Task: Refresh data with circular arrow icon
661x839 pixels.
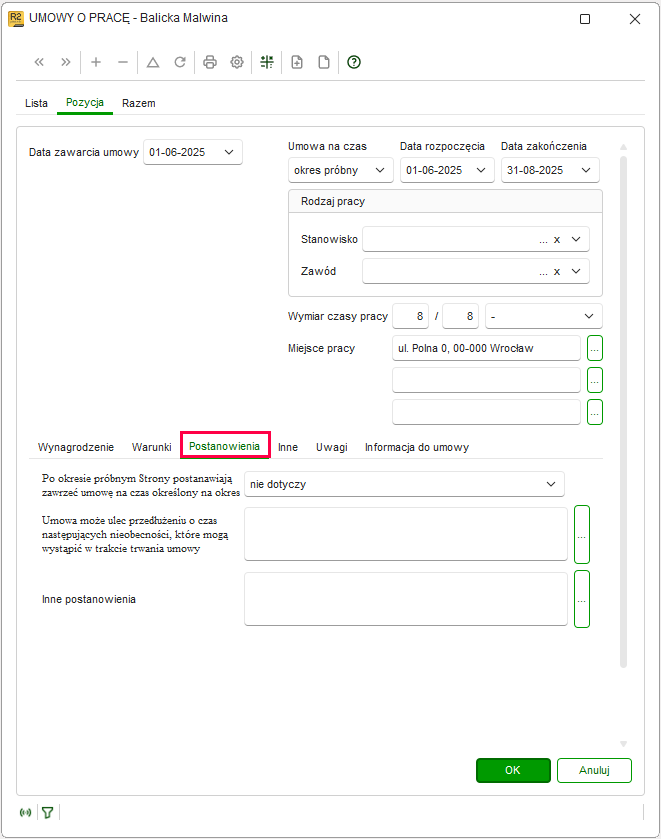Action: click(180, 62)
